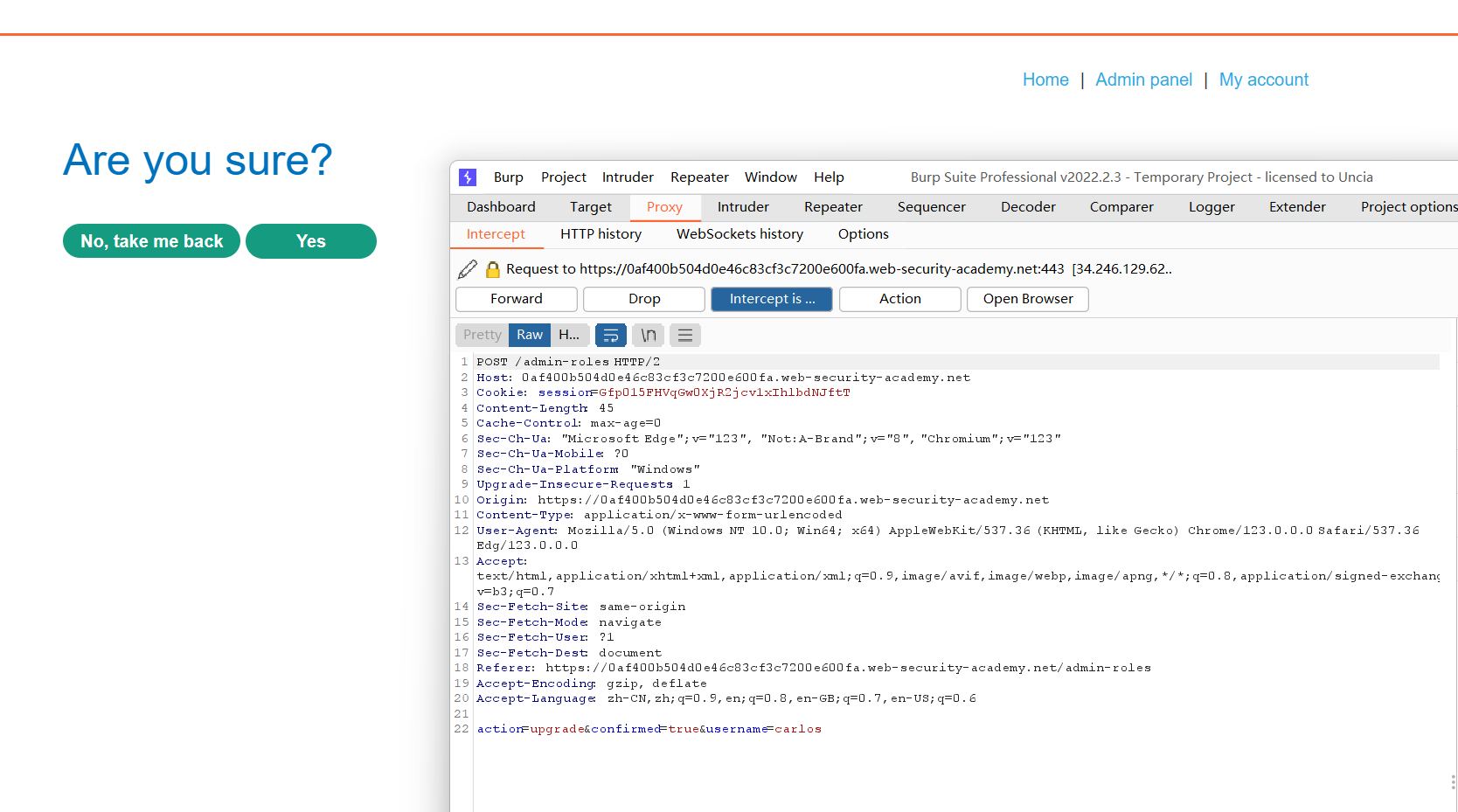This screenshot has width=1458, height=812.
Task: Toggle the Intercept is on/off button
Action: coord(771,299)
